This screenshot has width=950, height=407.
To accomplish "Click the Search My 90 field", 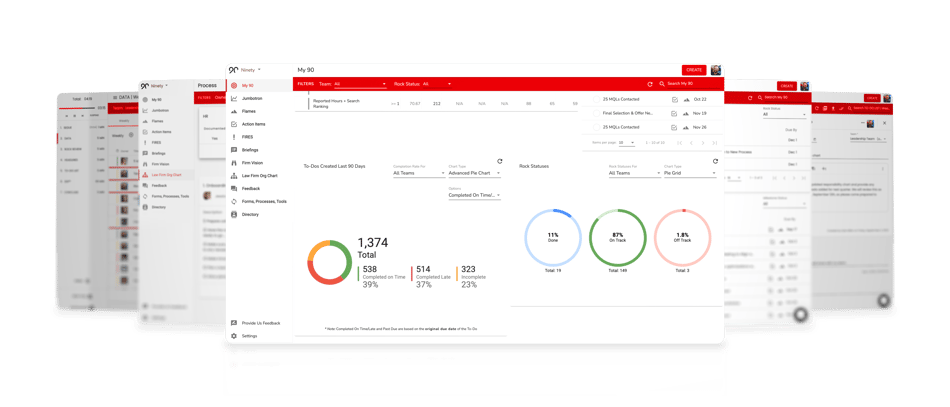I will pyautogui.click(x=689, y=84).
